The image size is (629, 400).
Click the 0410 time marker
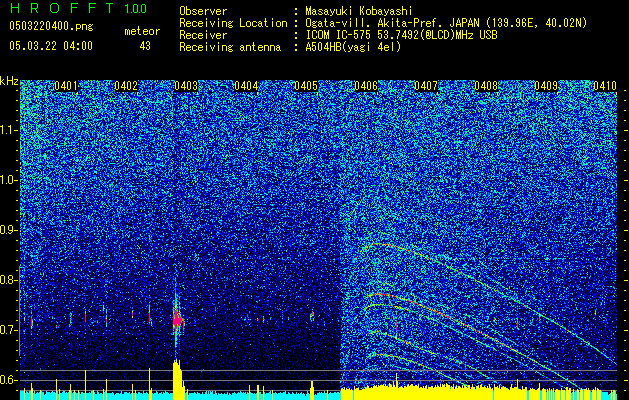click(605, 86)
